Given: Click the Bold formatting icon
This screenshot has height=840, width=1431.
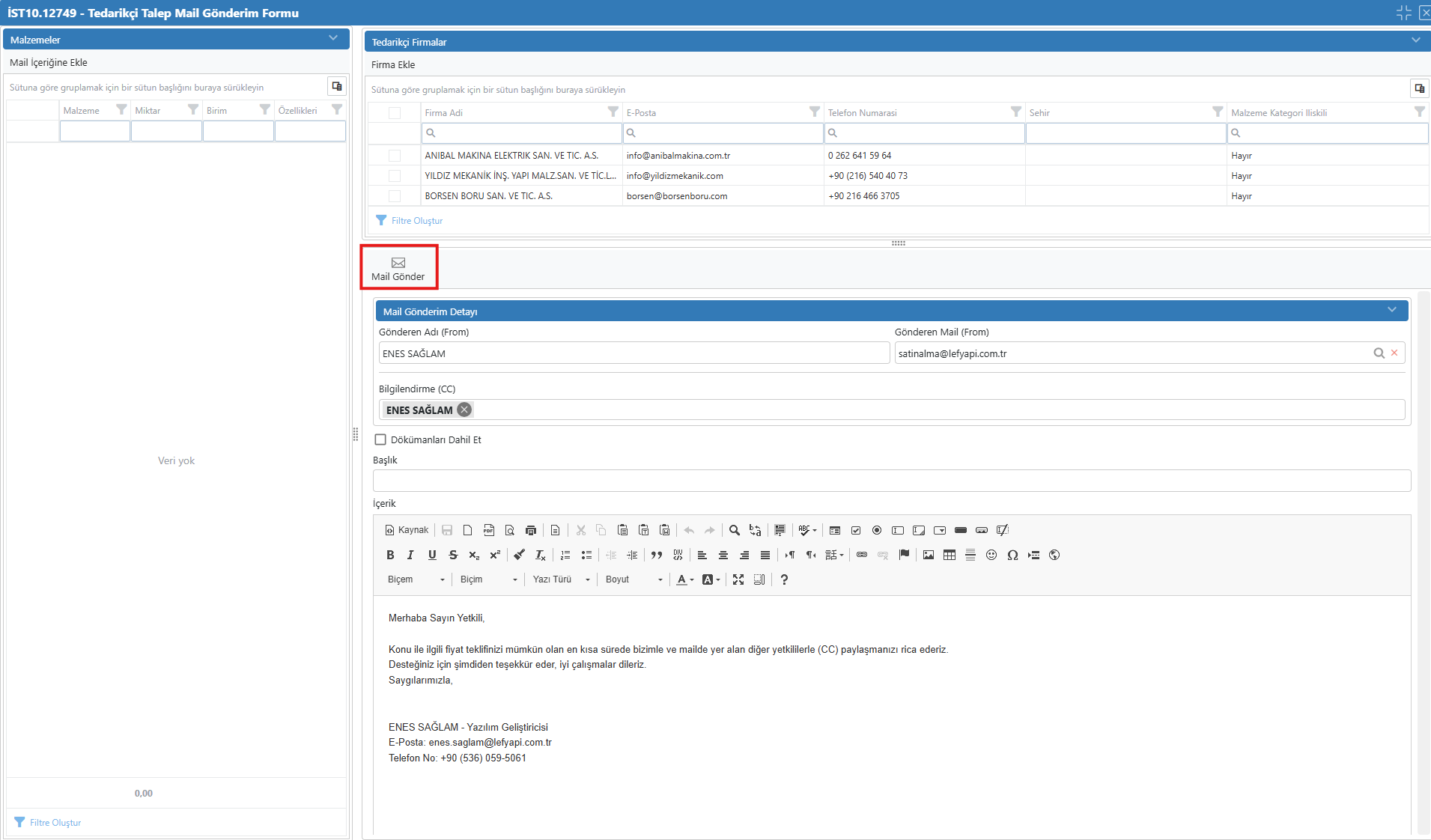Looking at the screenshot, I should pyautogui.click(x=390, y=555).
